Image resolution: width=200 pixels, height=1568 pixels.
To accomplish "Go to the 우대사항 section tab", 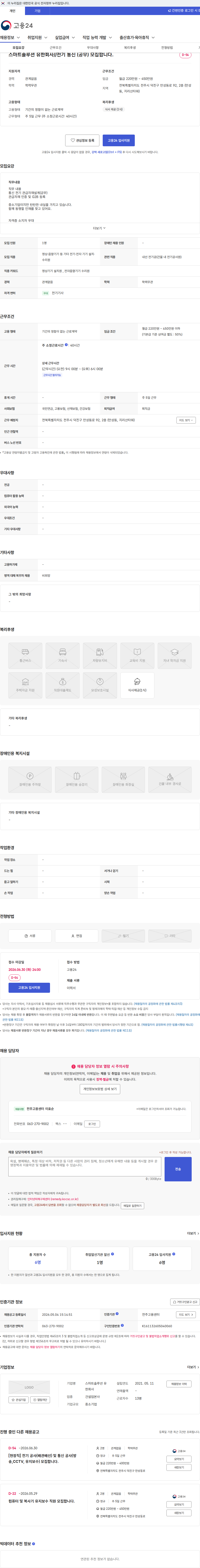I will pyautogui.click(x=92, y=48).
